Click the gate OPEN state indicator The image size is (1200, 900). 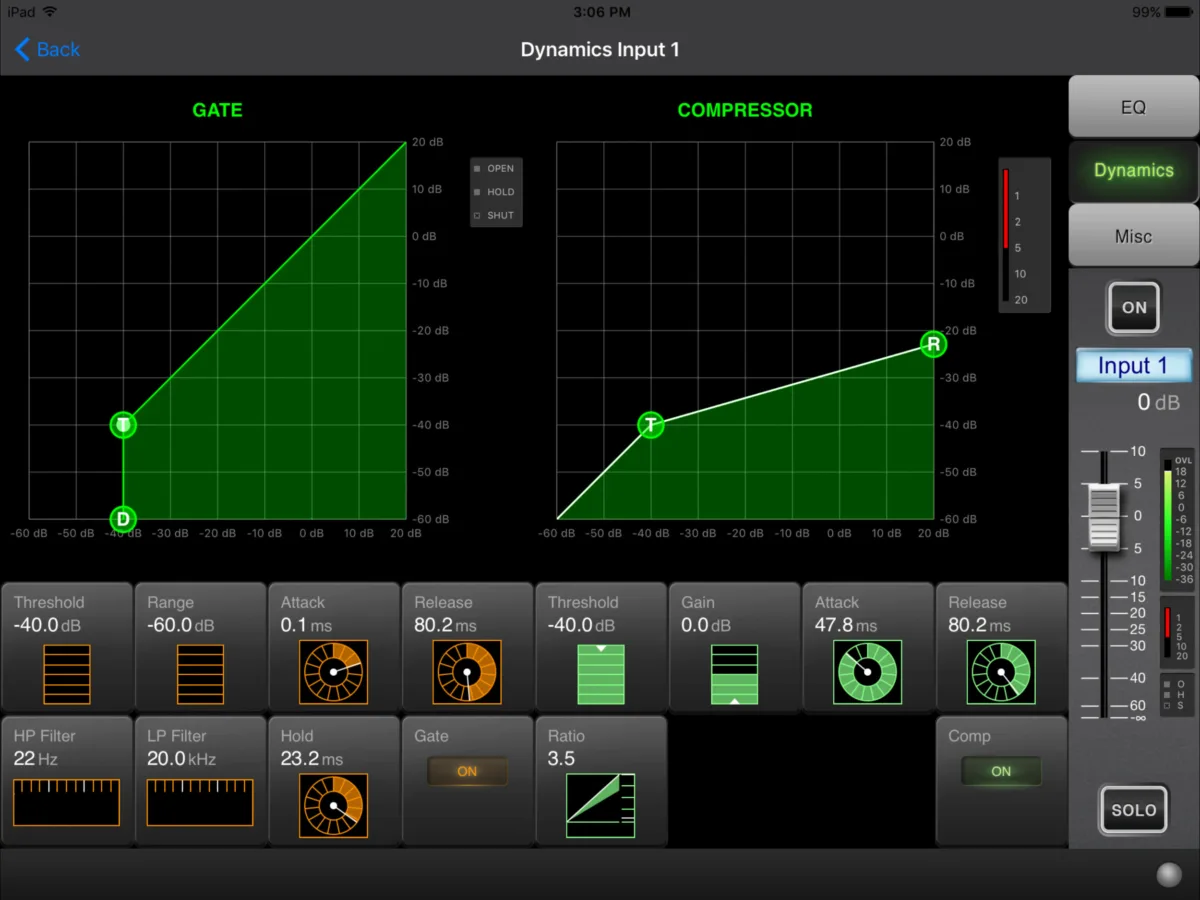(494, 168)
